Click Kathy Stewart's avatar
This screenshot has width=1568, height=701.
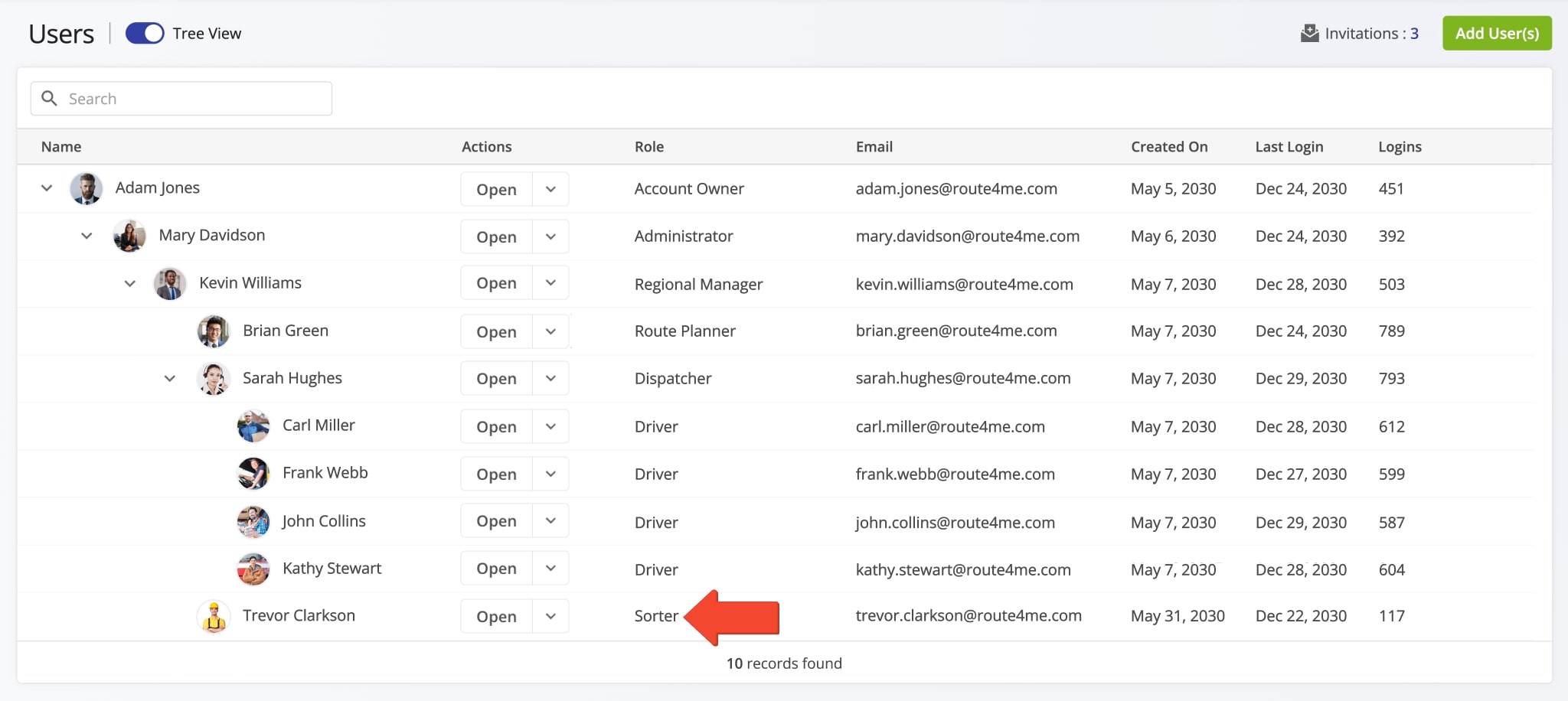click(x=253, y=569)
